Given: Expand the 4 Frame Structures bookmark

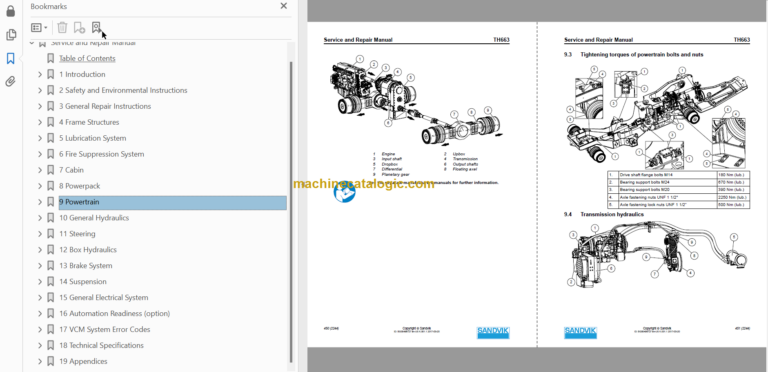Looking at the screenshot, I should click(40, 122).
